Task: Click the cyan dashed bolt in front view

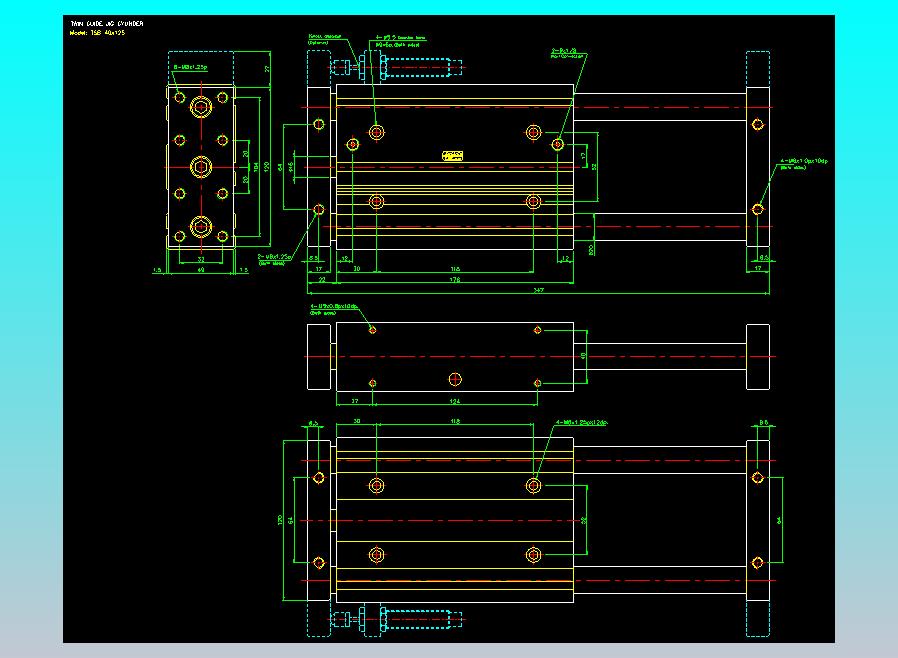Action: [420, 68]
